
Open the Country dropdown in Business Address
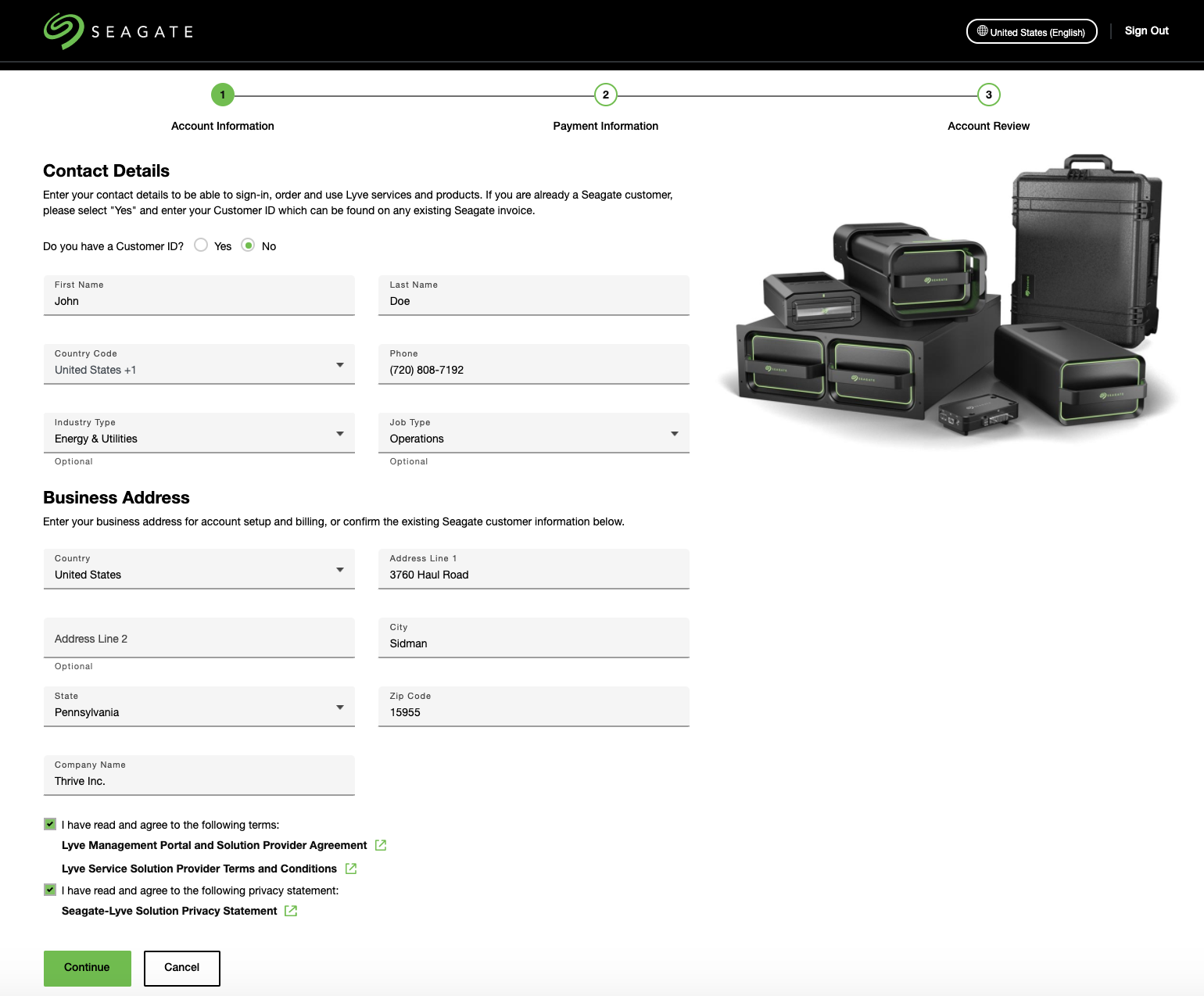pyautogui.click(x=199, y=569)
